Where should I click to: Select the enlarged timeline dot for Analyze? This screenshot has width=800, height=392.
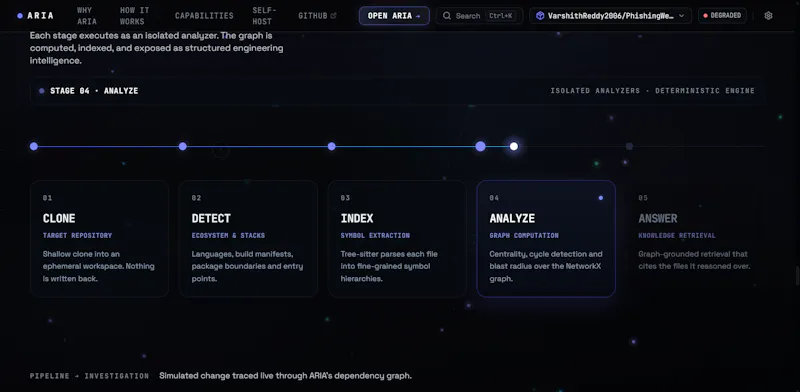[480, 146]
